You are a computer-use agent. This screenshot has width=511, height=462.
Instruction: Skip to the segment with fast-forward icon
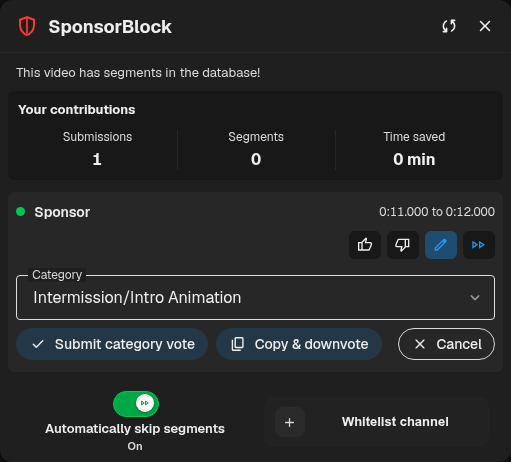(479, 245)
